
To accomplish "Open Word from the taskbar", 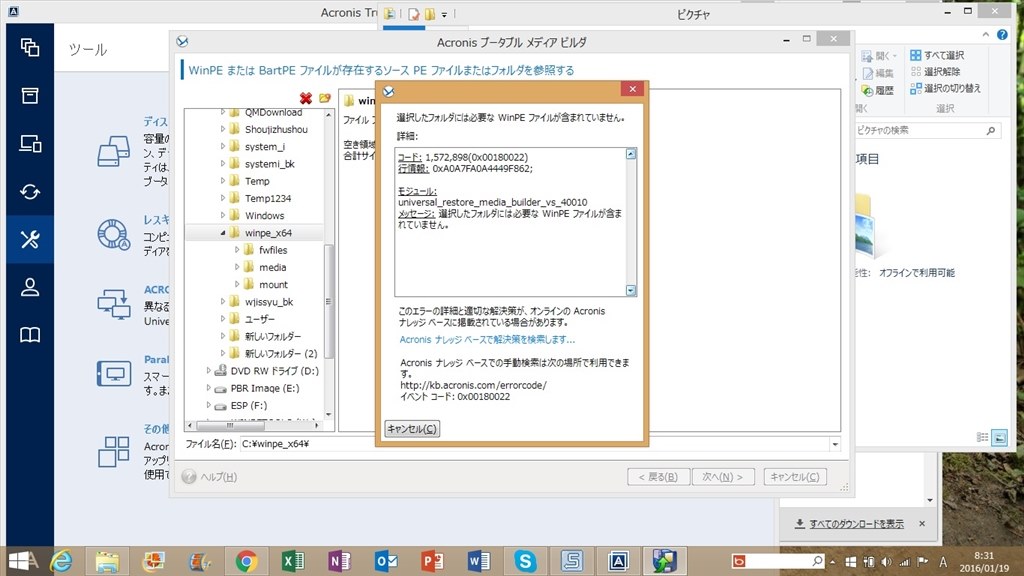I will tap(478, 561).
